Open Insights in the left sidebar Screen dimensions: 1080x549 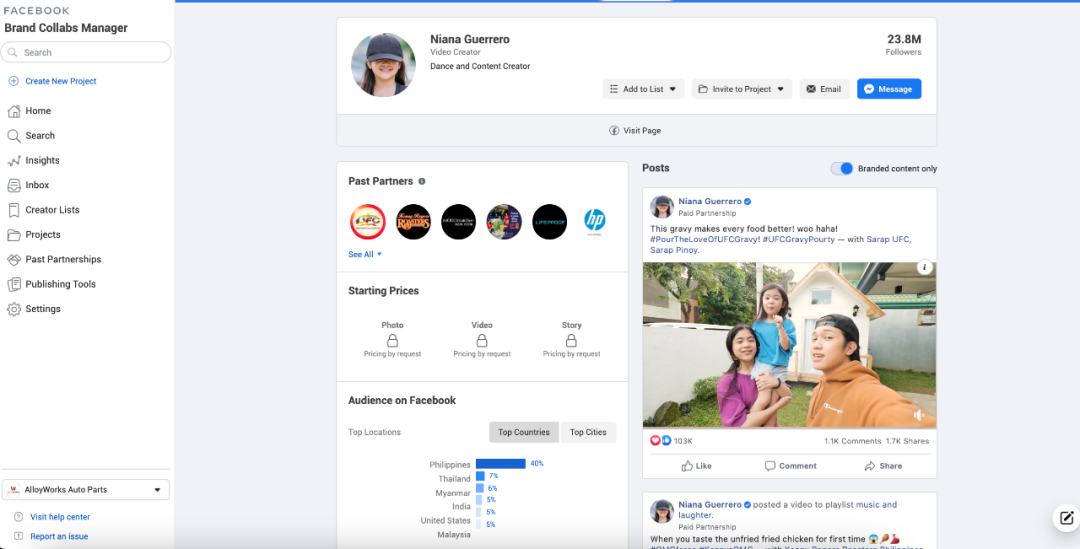[42, 160]
